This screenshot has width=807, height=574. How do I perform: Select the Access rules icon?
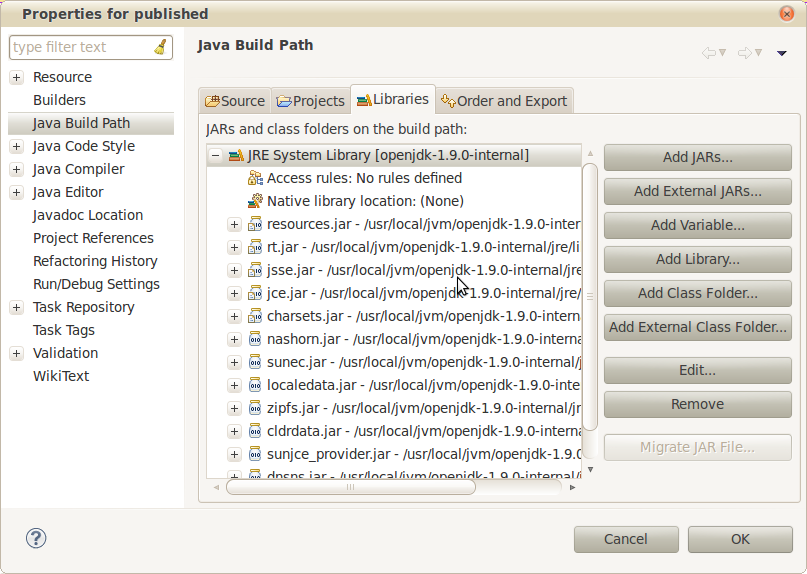pos(255,178)
